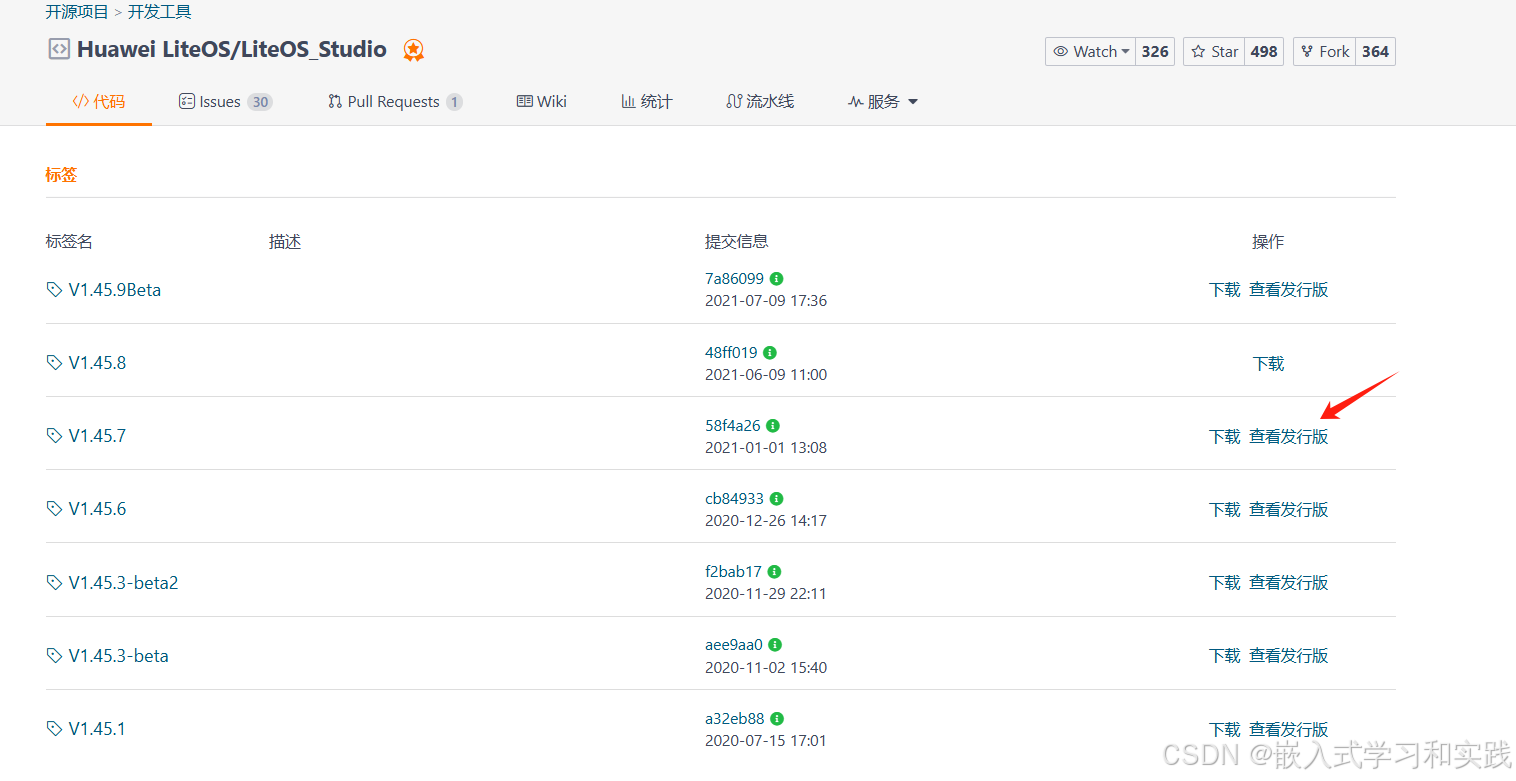Open tag V1.45.8
This screenshot has height=781, width=1516.
click(97, 363)
